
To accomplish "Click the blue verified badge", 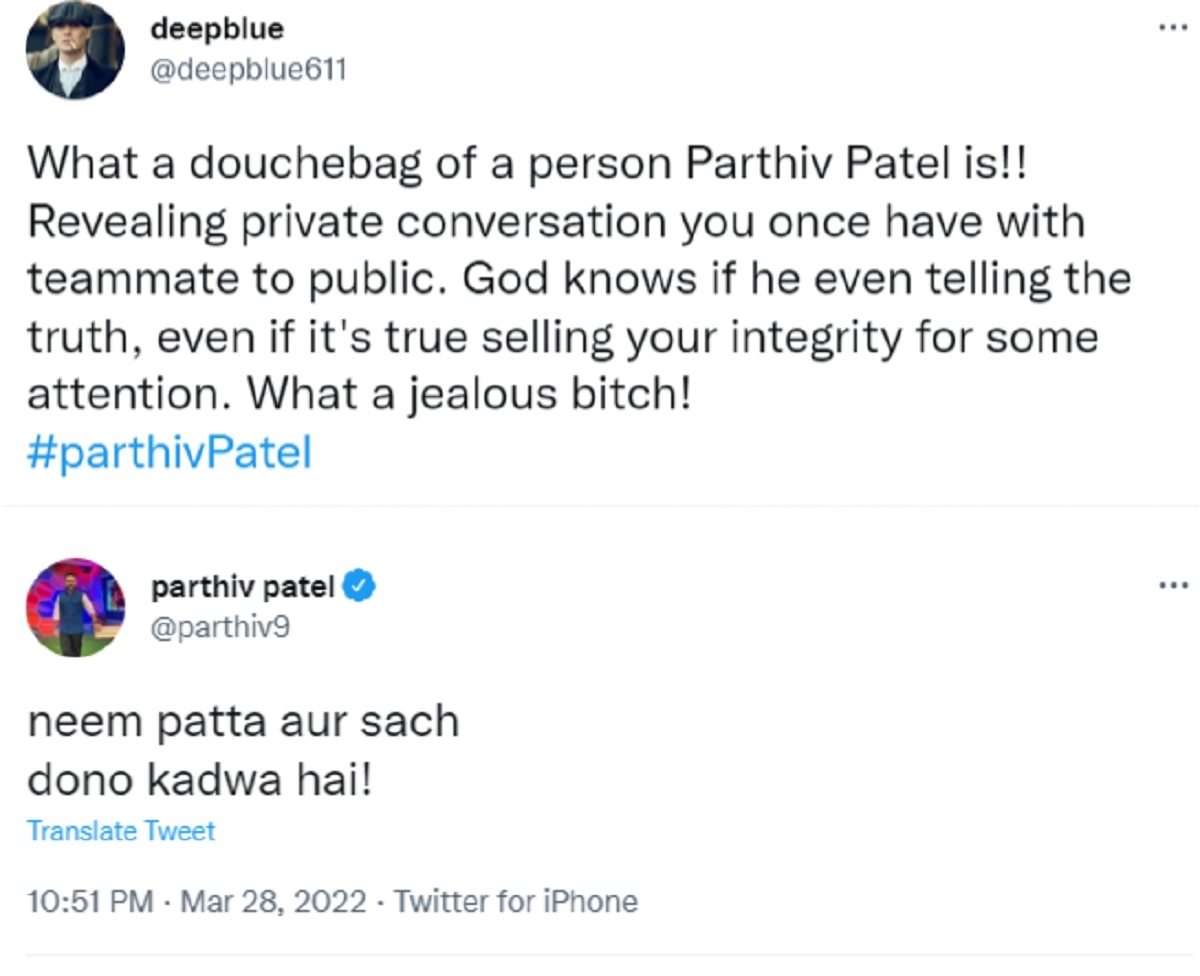I will pyautogui.click(x=360, y=586).
